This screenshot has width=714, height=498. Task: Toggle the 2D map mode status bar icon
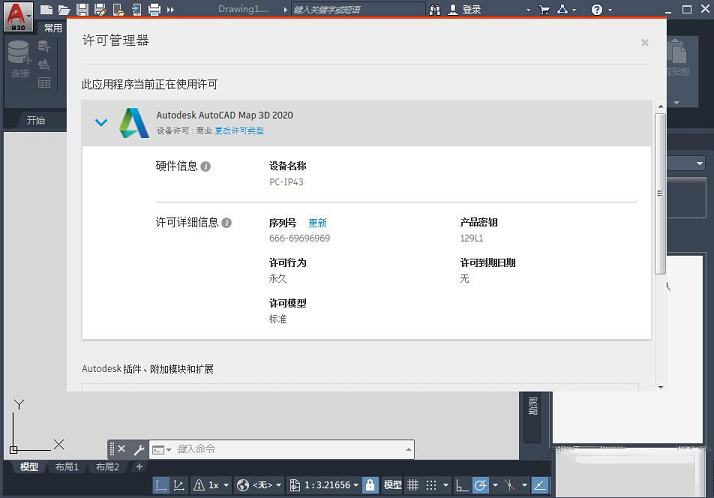[x=161, y=485]
